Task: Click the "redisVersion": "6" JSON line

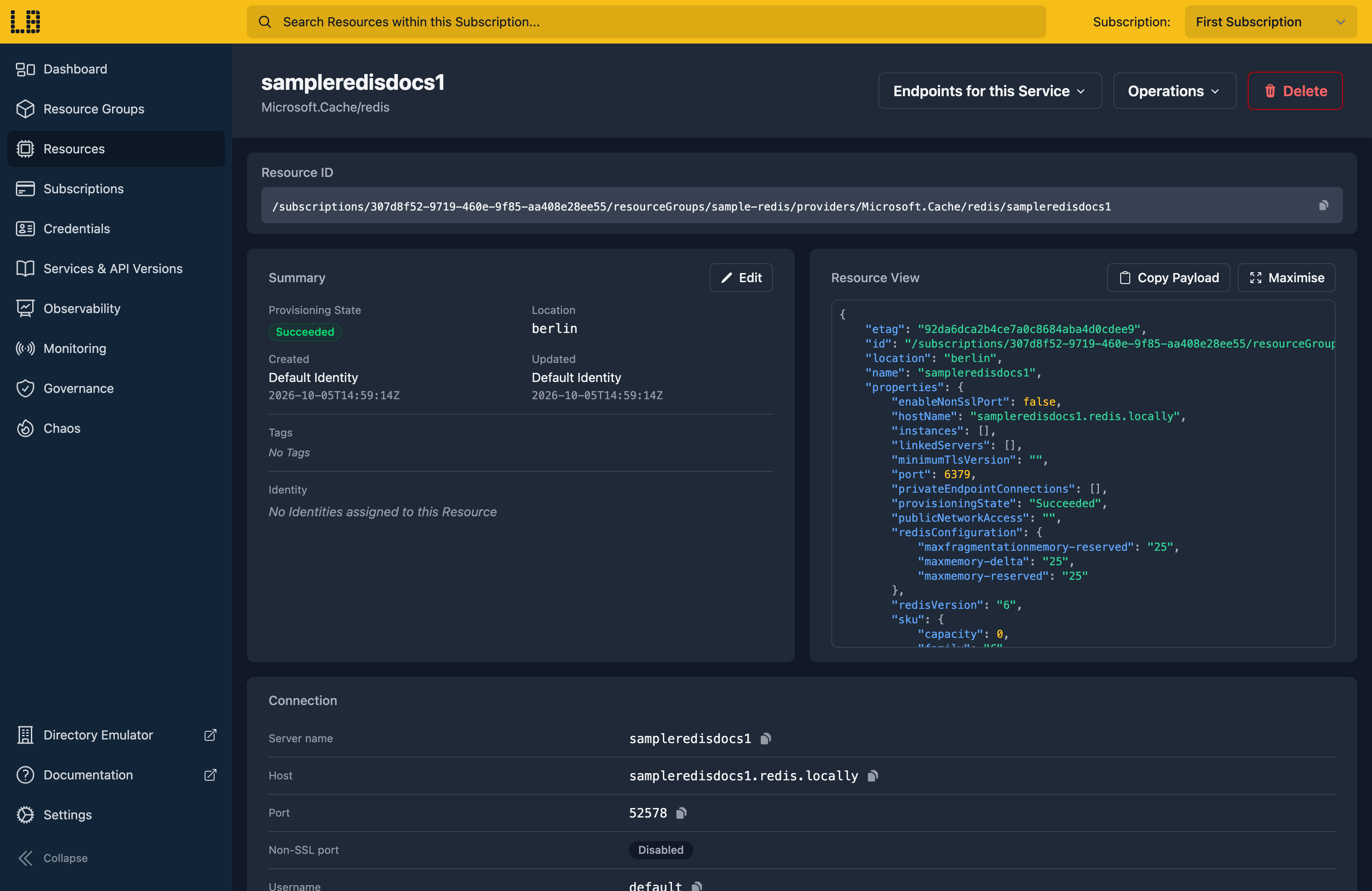Action: pyautogui.click(x=956, y=605)
